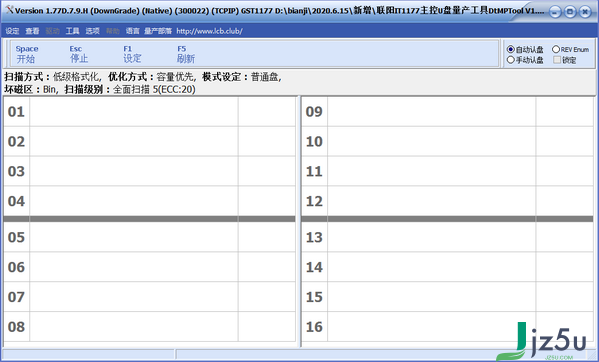Click the greyed-out 帮助 menu
The height and width of the screenshot is (362, 599).
(x=113, y=31)
